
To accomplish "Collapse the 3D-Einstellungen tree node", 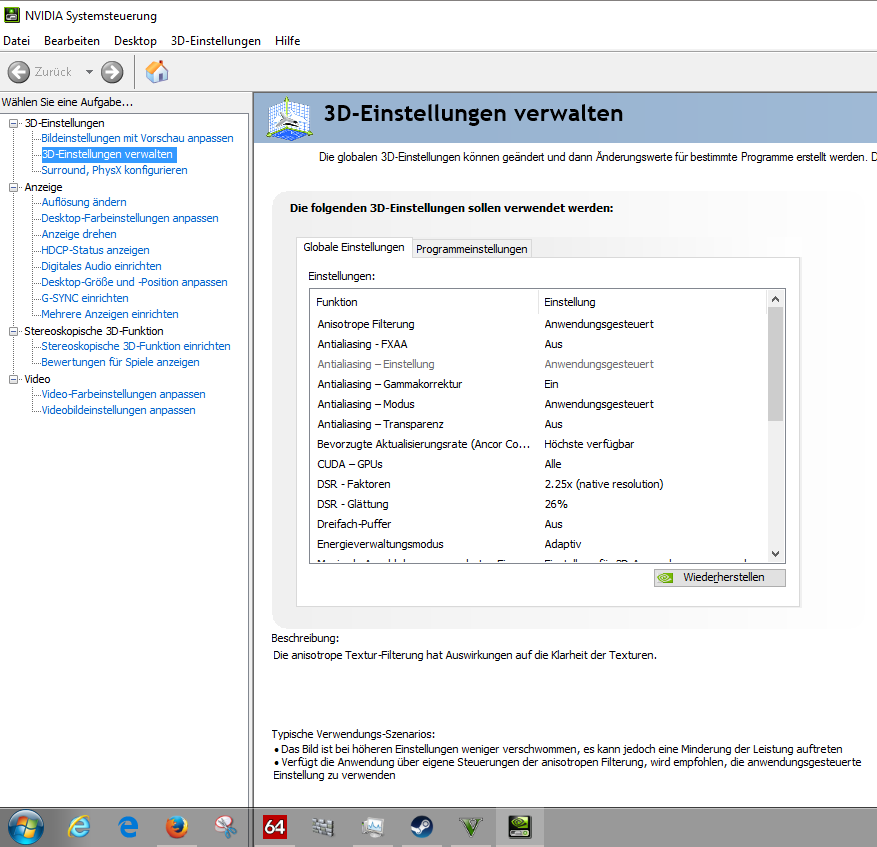I will pyautogui.click(x=13, y=123).
